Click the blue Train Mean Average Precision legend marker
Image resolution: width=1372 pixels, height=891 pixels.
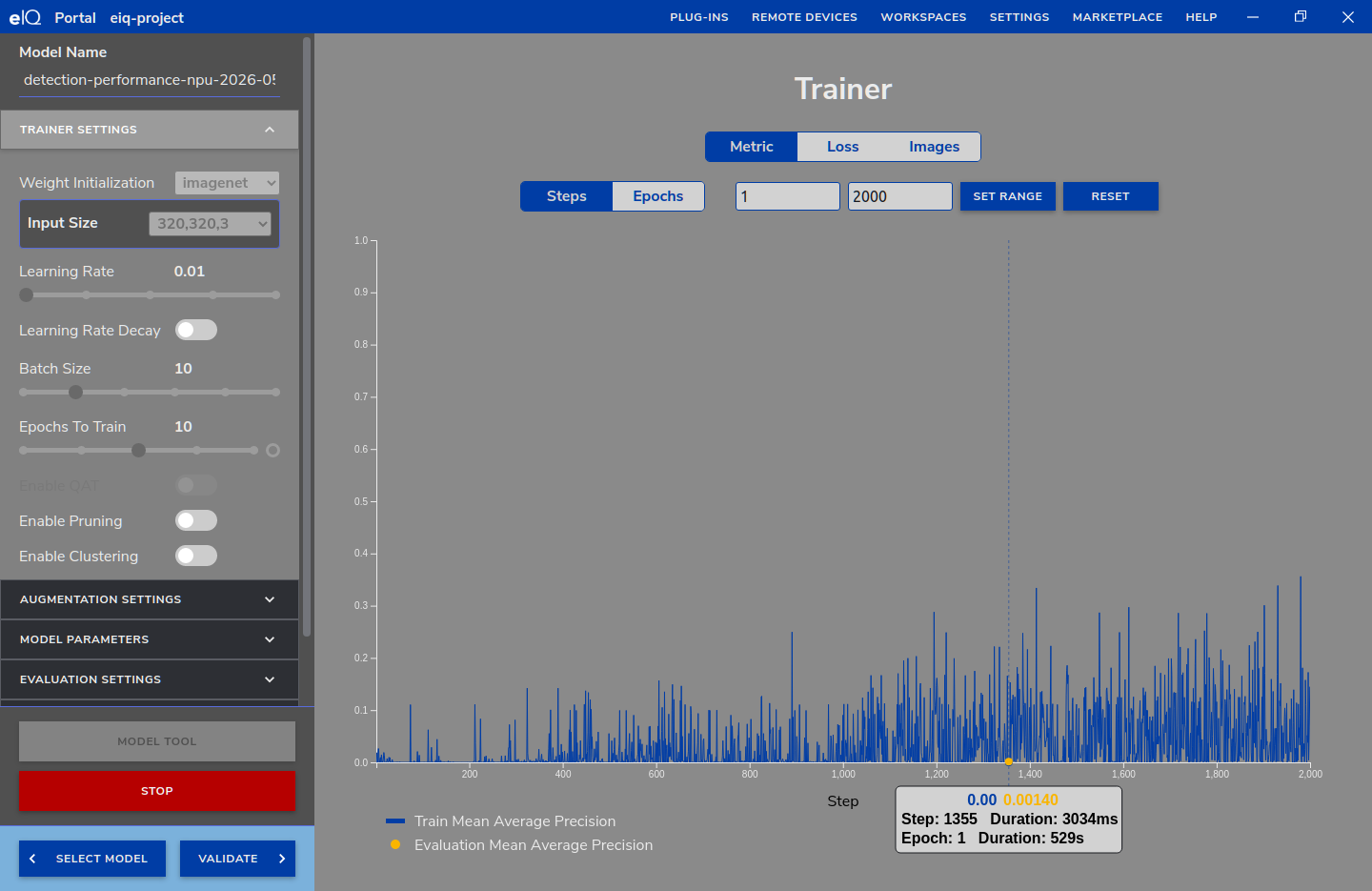[x=395, y=821]
